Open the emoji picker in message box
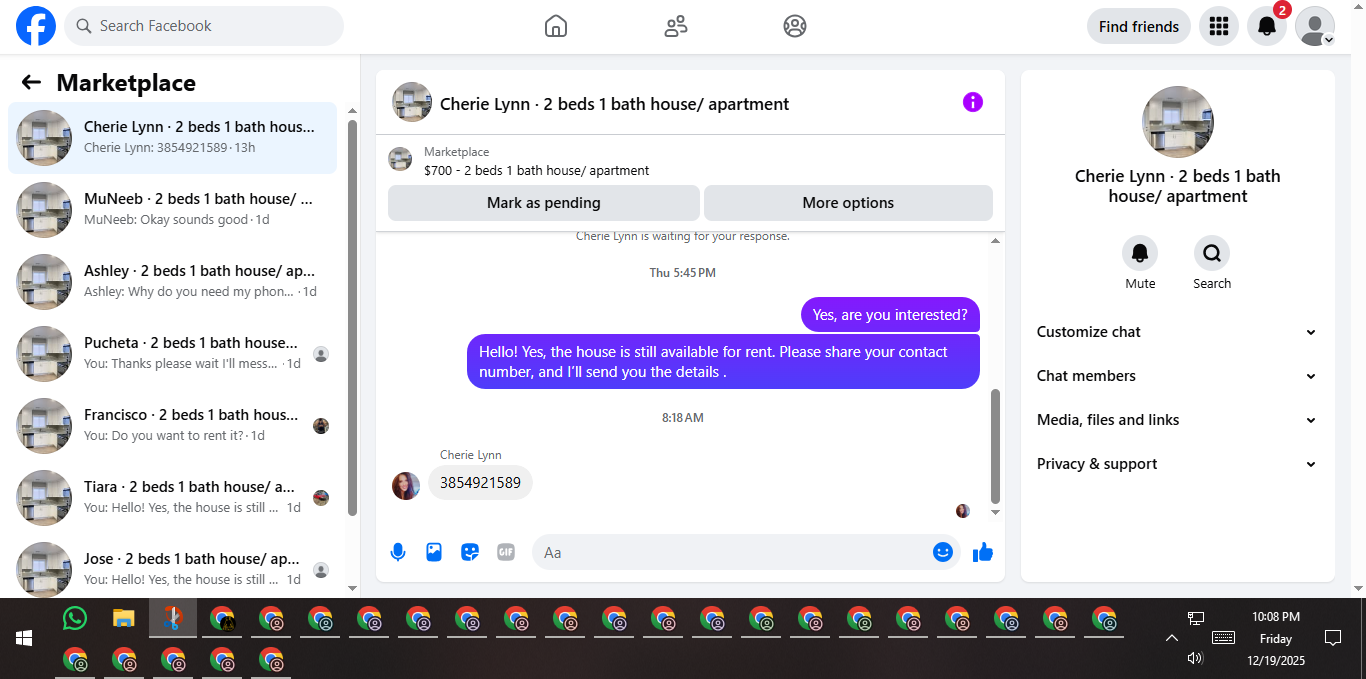1366x679 pixels. [x=943, y=552]
